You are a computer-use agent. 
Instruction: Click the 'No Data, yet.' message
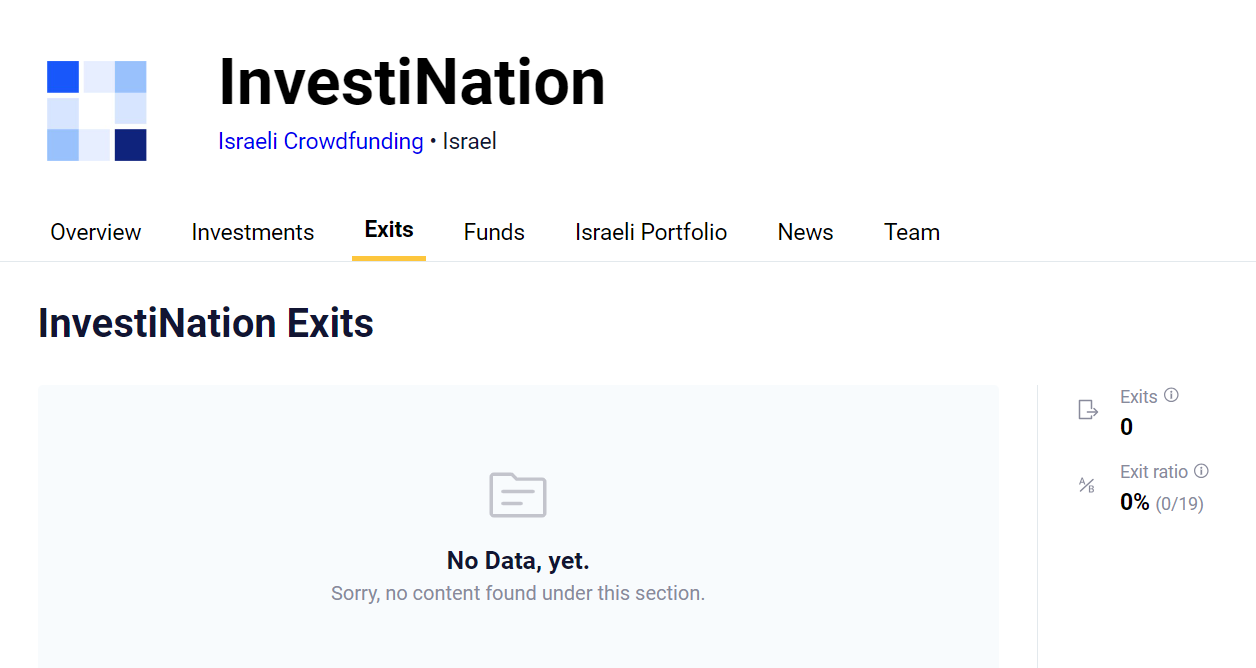click(518, 560)
